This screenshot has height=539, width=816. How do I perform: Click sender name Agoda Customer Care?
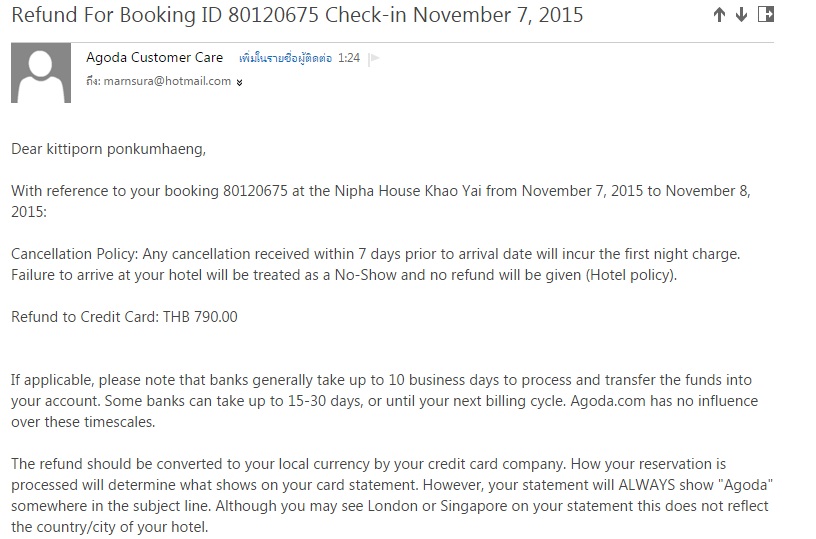point(155,58)
